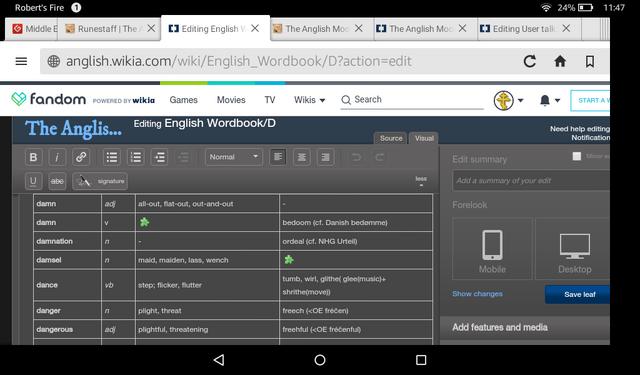Select the green puzzle piece in damsel row
The image size is (640, 375).
[x=289, y=260]
